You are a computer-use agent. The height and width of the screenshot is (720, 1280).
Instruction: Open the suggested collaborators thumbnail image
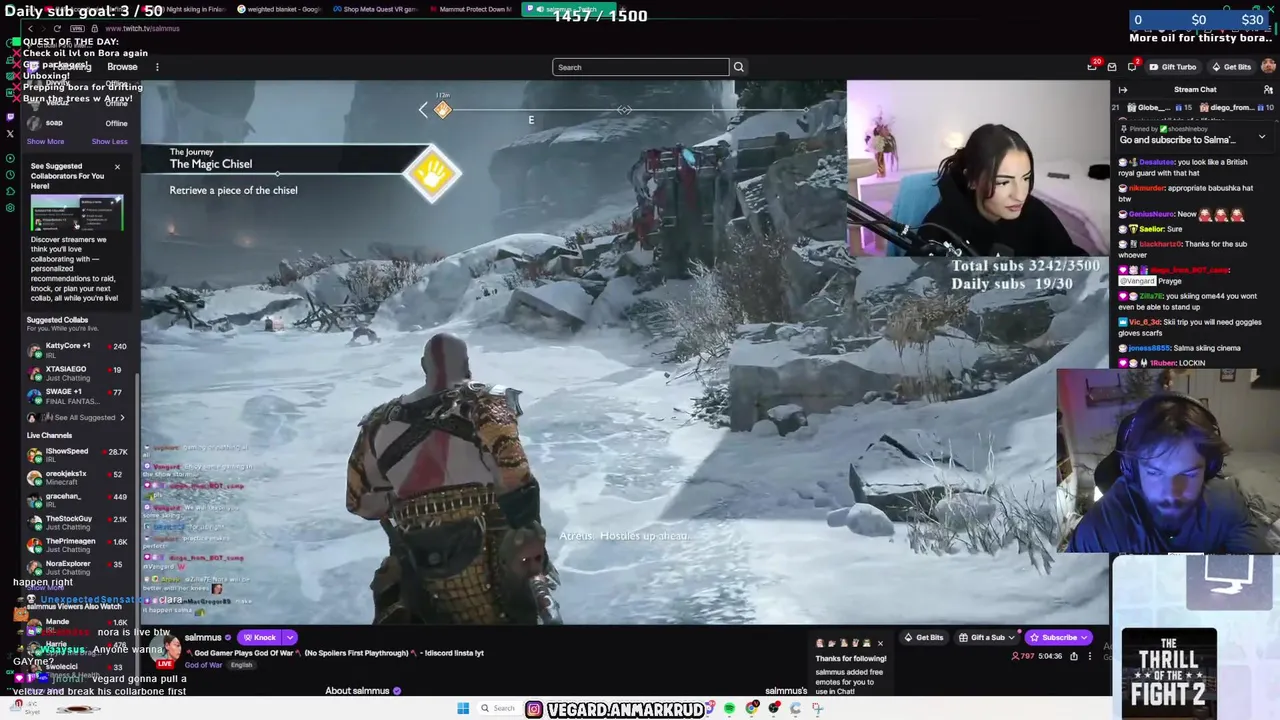[77, 213]
